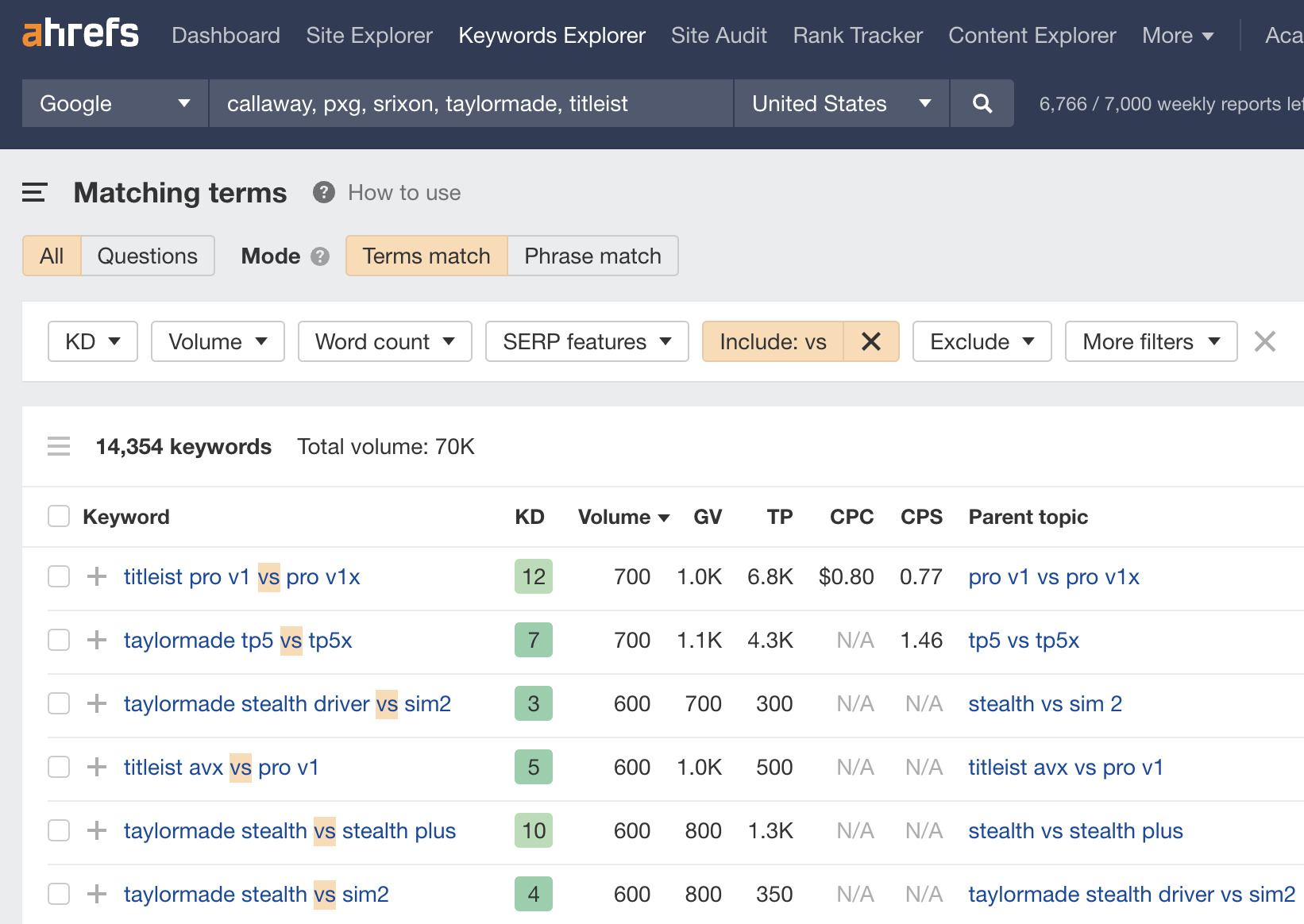Check the 'taylormade tp5 vs tp5x' row checkbox
The width and height of the screenshot is (1304, 924).
58,640
